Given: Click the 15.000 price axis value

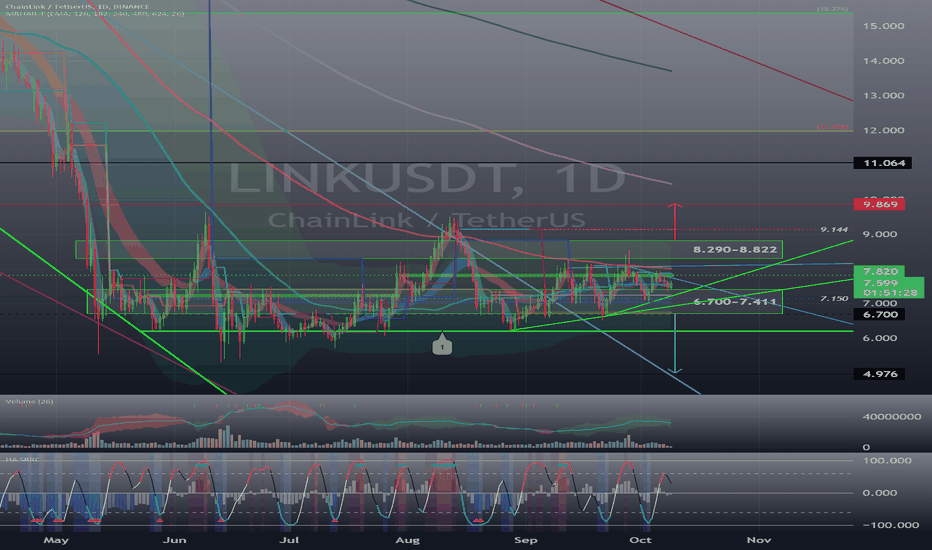Looking at the screenshot, I should tap(884, 26).
